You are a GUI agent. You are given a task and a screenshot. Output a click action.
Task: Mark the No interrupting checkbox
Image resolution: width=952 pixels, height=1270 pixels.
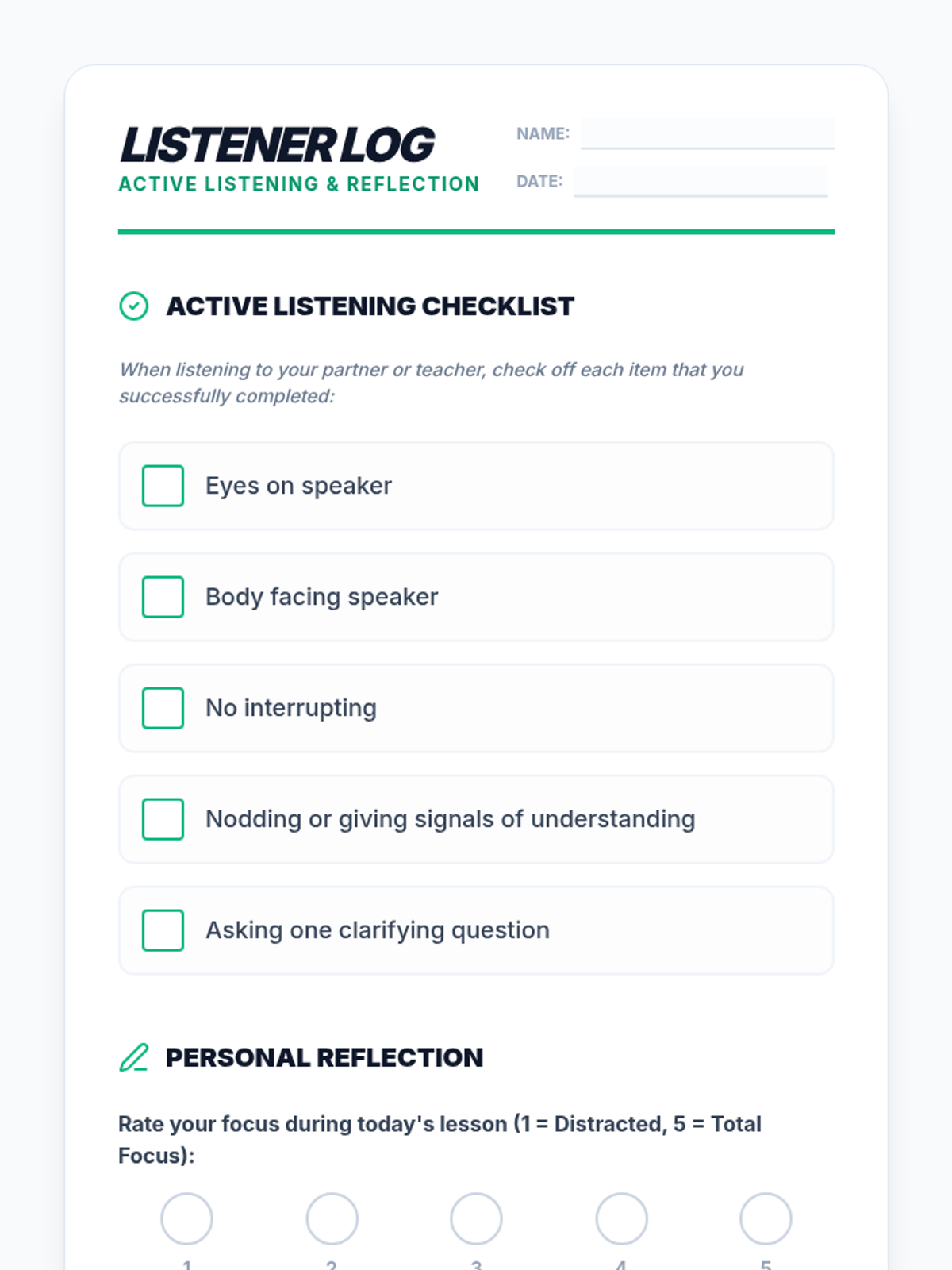pyautogui.click(x=163, y=708)
